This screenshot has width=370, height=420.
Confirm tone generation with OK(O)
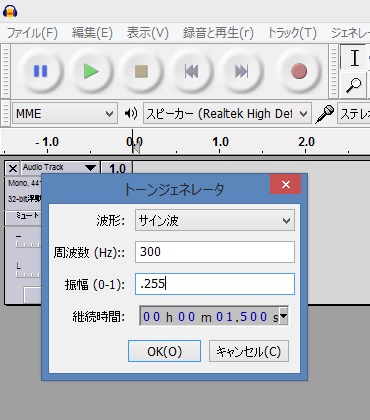[x=164, y=351]
